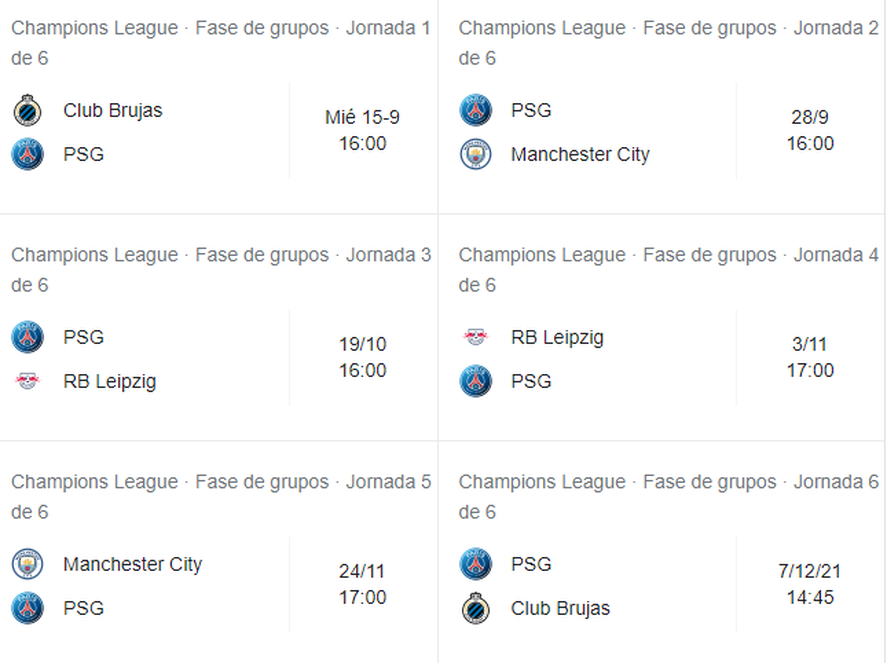Click the RB Leipzig logo in Jornada 3
Viewport: 887px width, 663px height.
click(28, 381)
